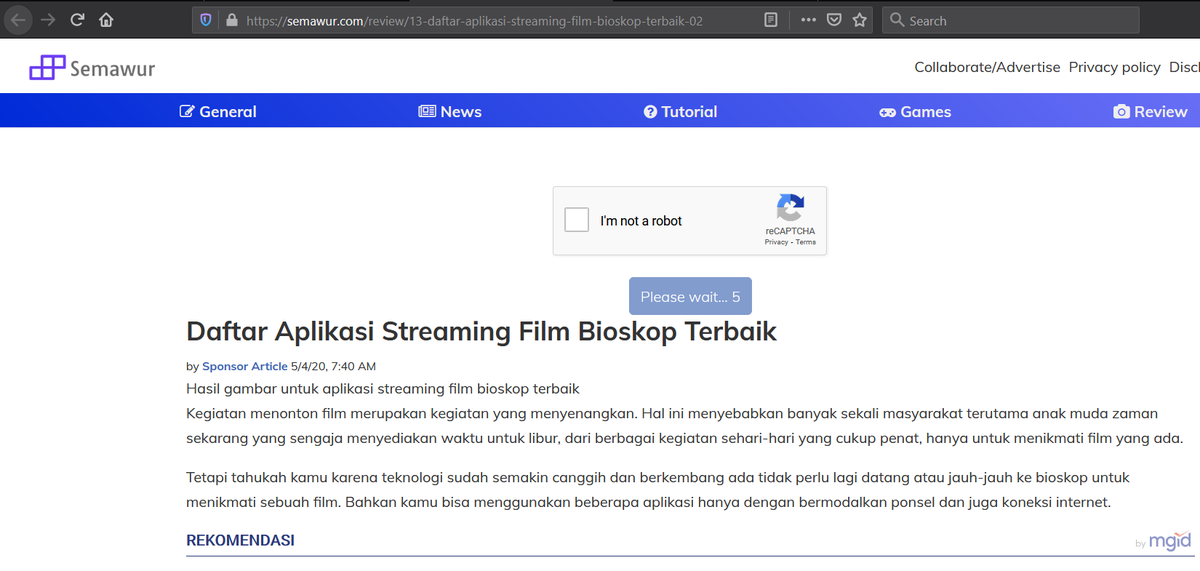This screenshot has width=1200, height=571.
Task: Open page actions three-dot menu
Action: point(808,20)
